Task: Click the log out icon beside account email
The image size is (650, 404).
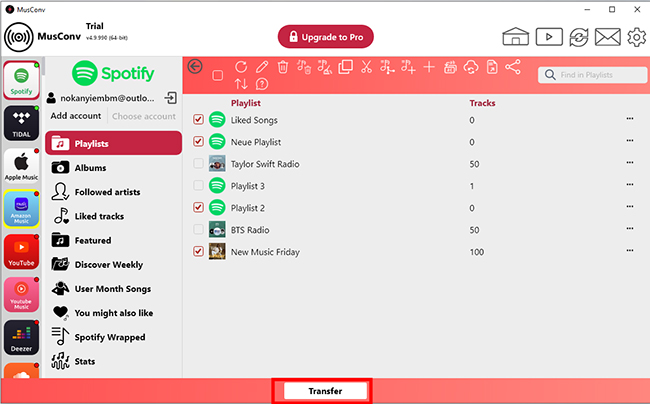Action: point(170,98)
